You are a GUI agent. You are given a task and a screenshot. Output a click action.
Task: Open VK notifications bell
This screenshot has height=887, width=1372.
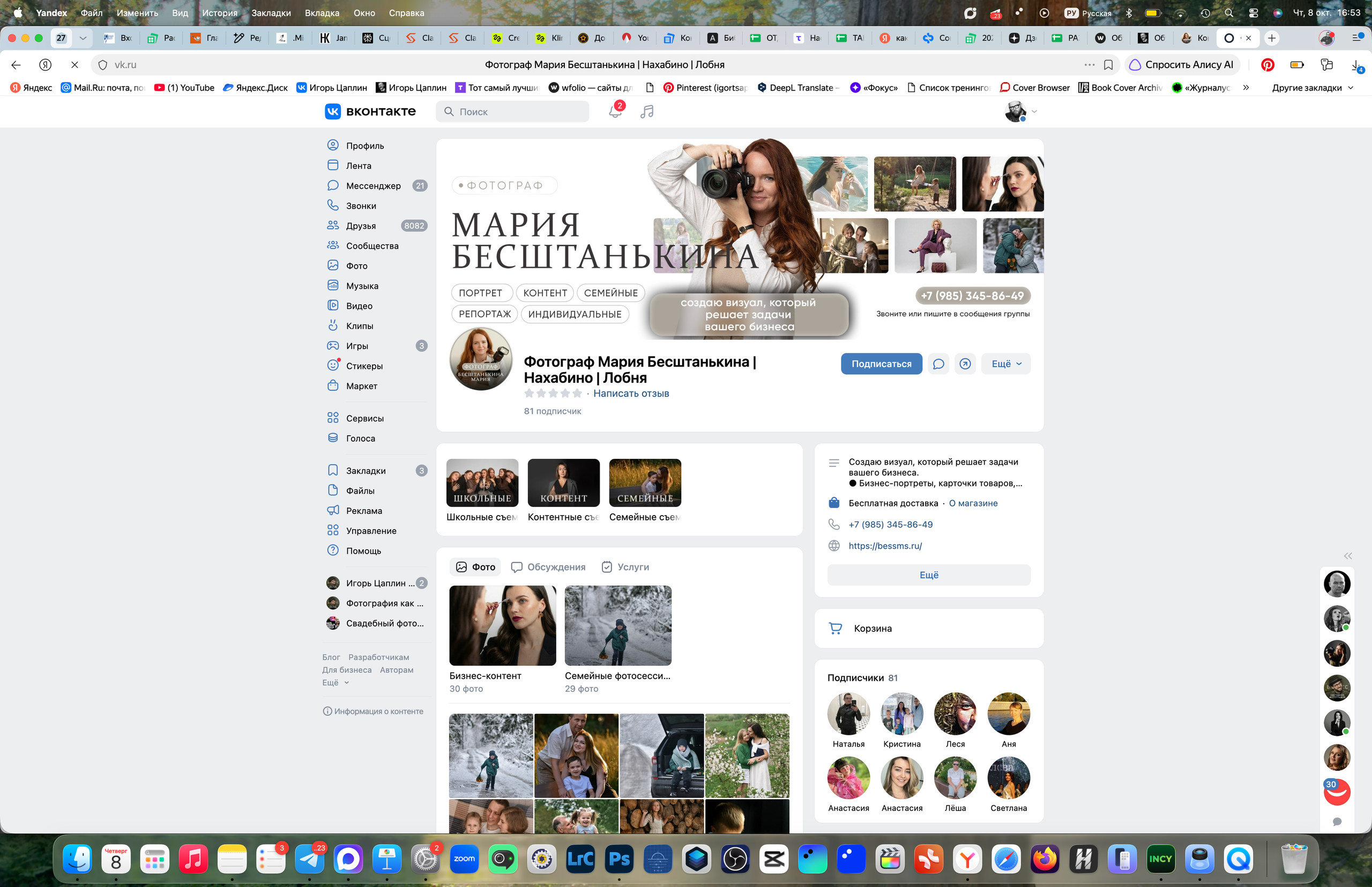(615, 111)
